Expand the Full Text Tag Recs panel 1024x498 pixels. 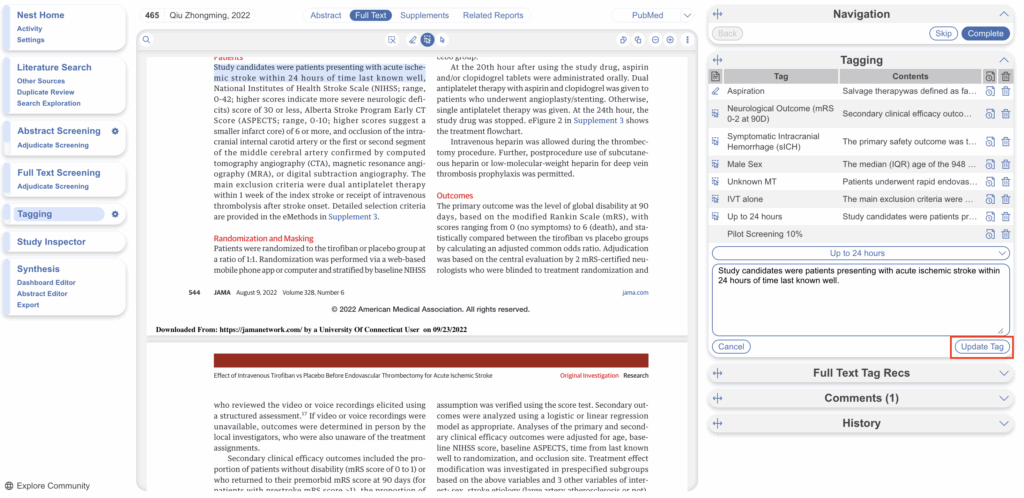[860, 373]
